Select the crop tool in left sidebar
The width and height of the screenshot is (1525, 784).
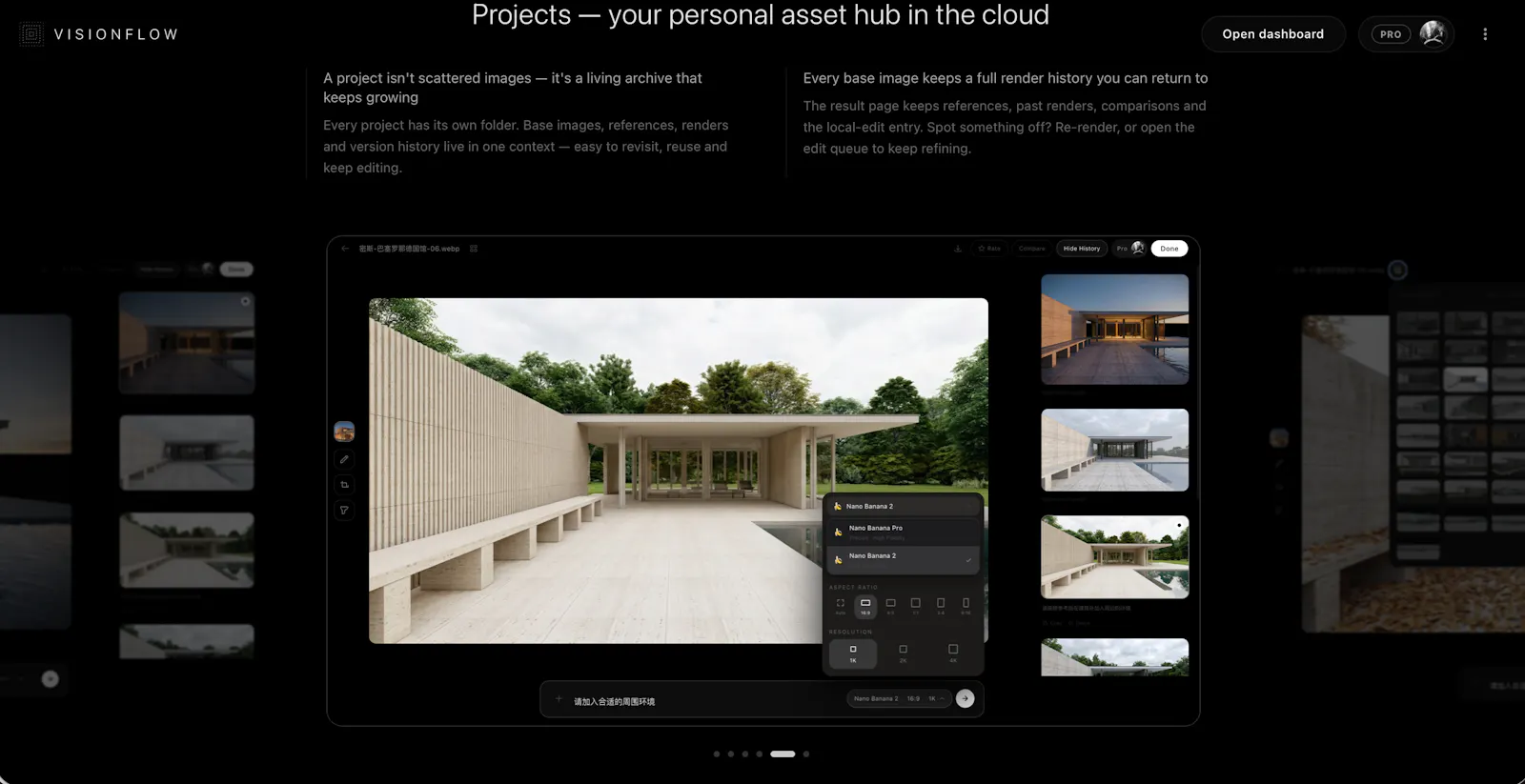click(x=344, y=485)
